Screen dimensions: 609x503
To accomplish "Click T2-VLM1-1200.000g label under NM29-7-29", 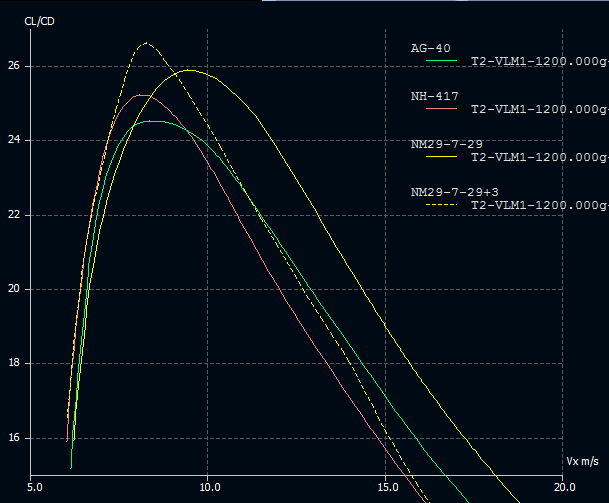I will pyautogui.click(x=540, y=157).
